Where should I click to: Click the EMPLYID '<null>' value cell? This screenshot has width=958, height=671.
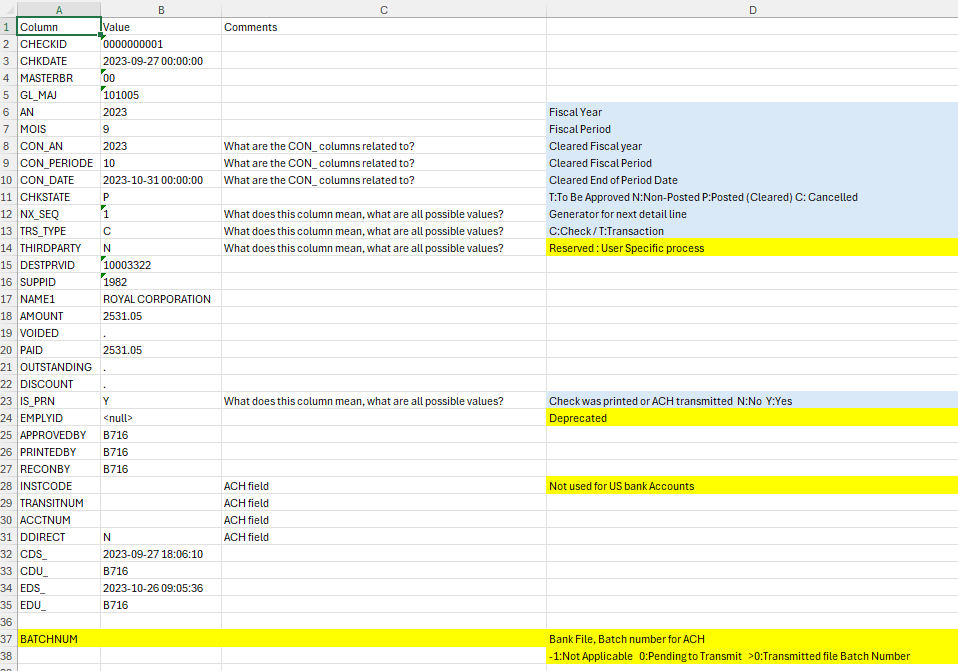click(x=160, y=418)
